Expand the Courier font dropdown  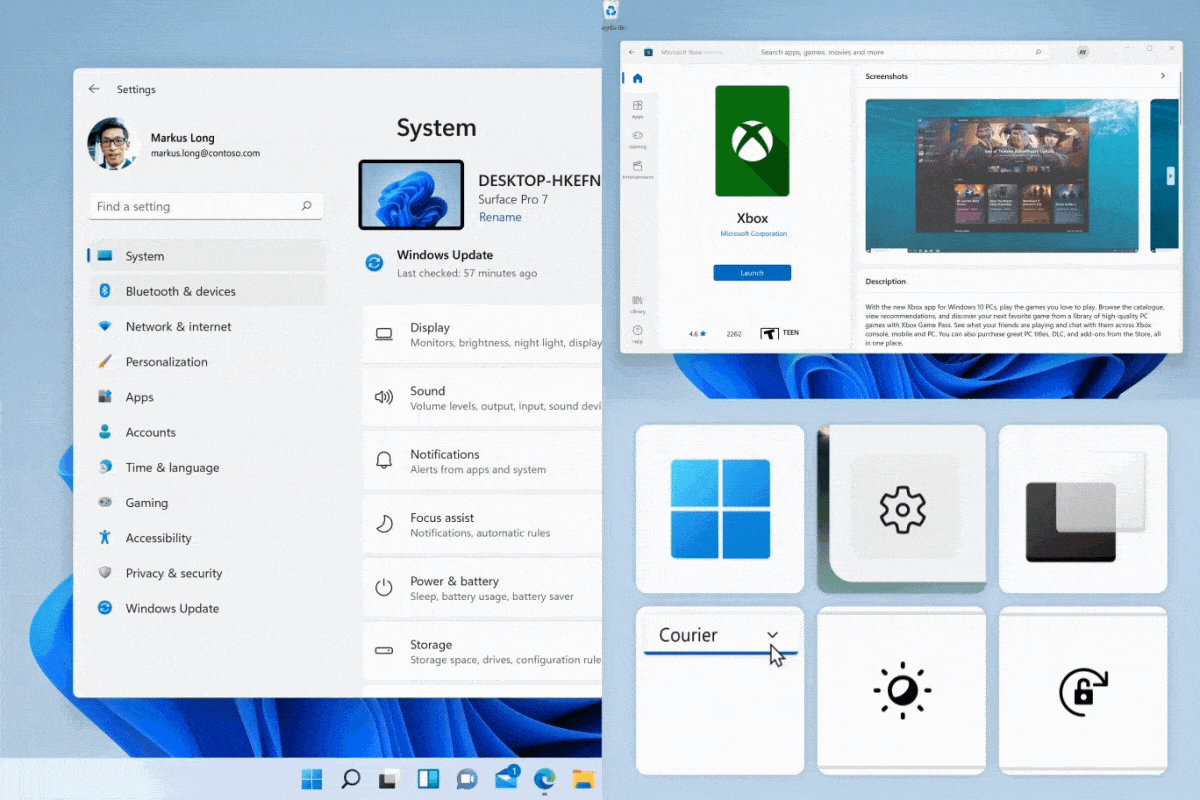point(772,634)
